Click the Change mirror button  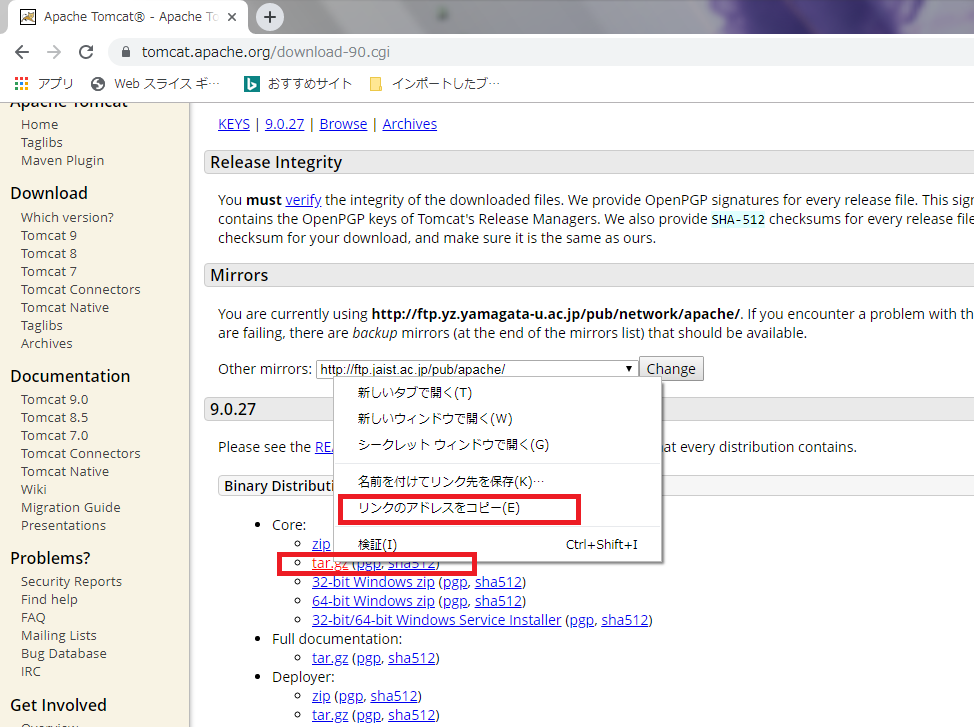[x=671, y=368]
